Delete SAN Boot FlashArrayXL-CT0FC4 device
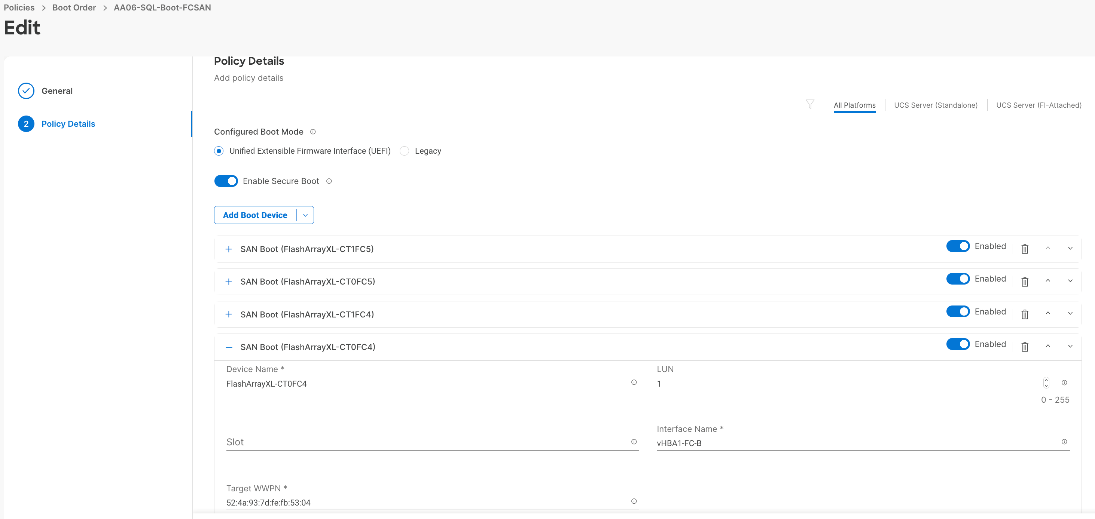Viewport: 1095px width, 519px height. coord(1024,346)
